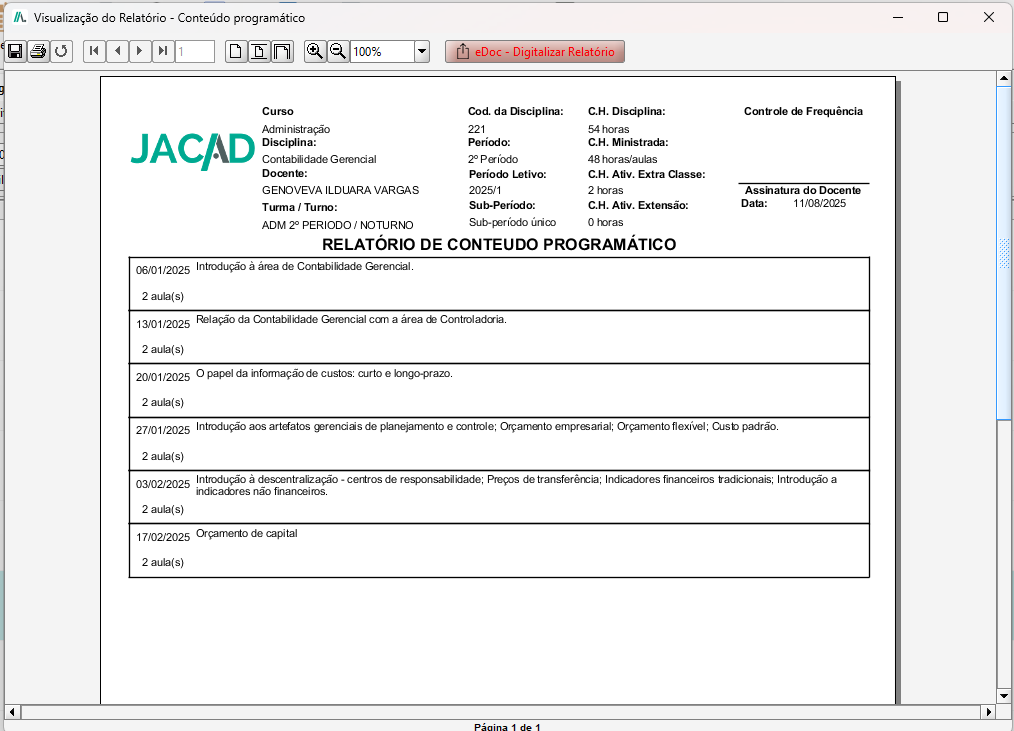This screenshot has width=1014, height=731.
Task: Click the vertical scrollbar down arrow
Action: [x=1004, y=696]
